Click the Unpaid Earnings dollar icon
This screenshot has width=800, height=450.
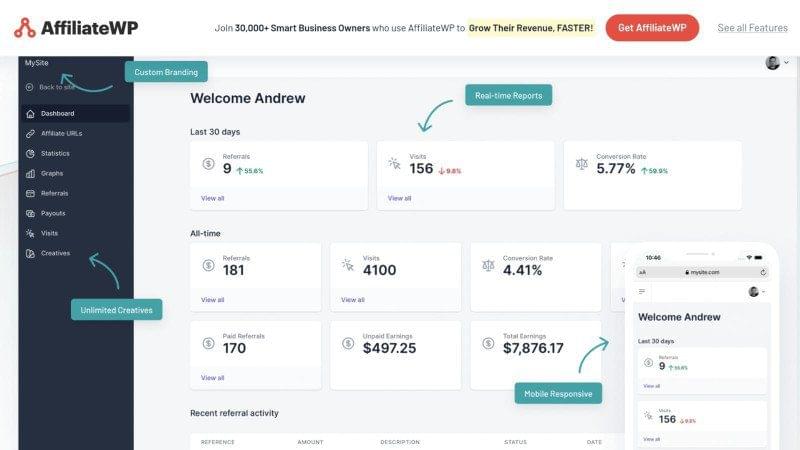pos(348,343)
